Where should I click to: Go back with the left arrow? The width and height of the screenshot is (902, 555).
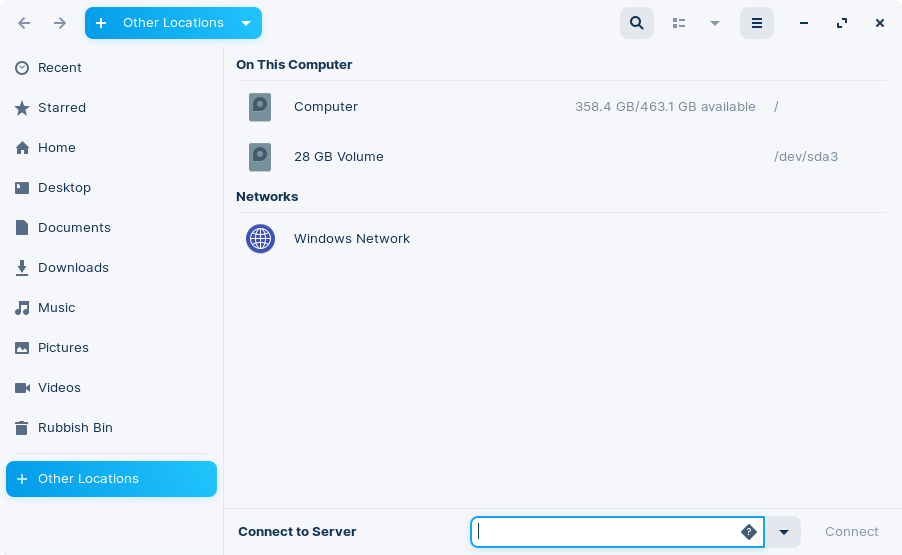(x=24, y=23)
